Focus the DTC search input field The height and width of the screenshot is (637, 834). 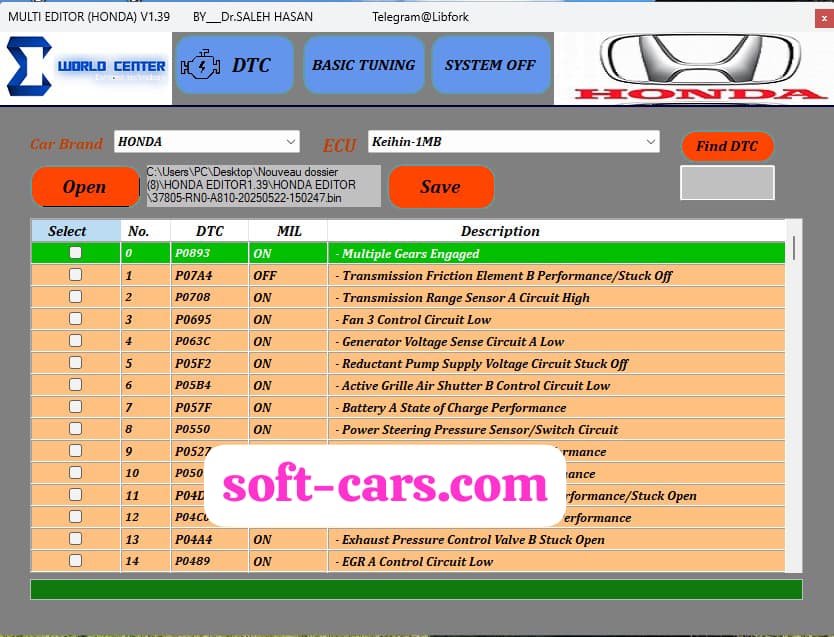tap(727, 182)
